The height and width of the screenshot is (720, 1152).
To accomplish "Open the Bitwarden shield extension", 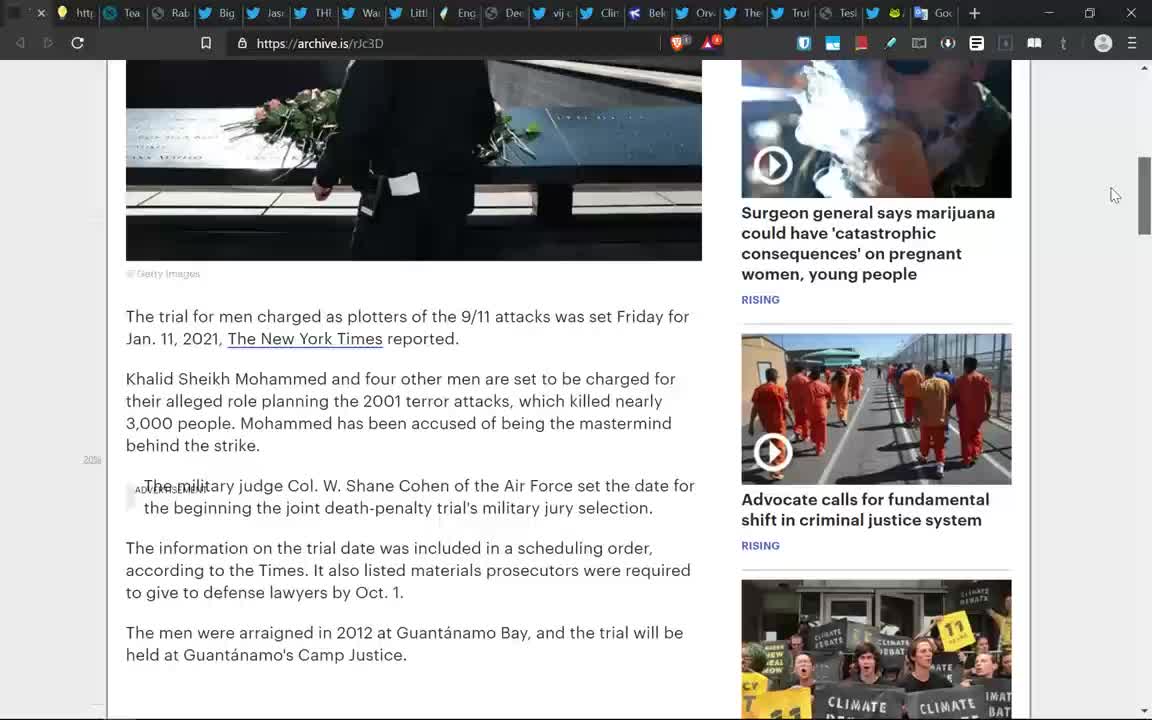I will (804, 43).
